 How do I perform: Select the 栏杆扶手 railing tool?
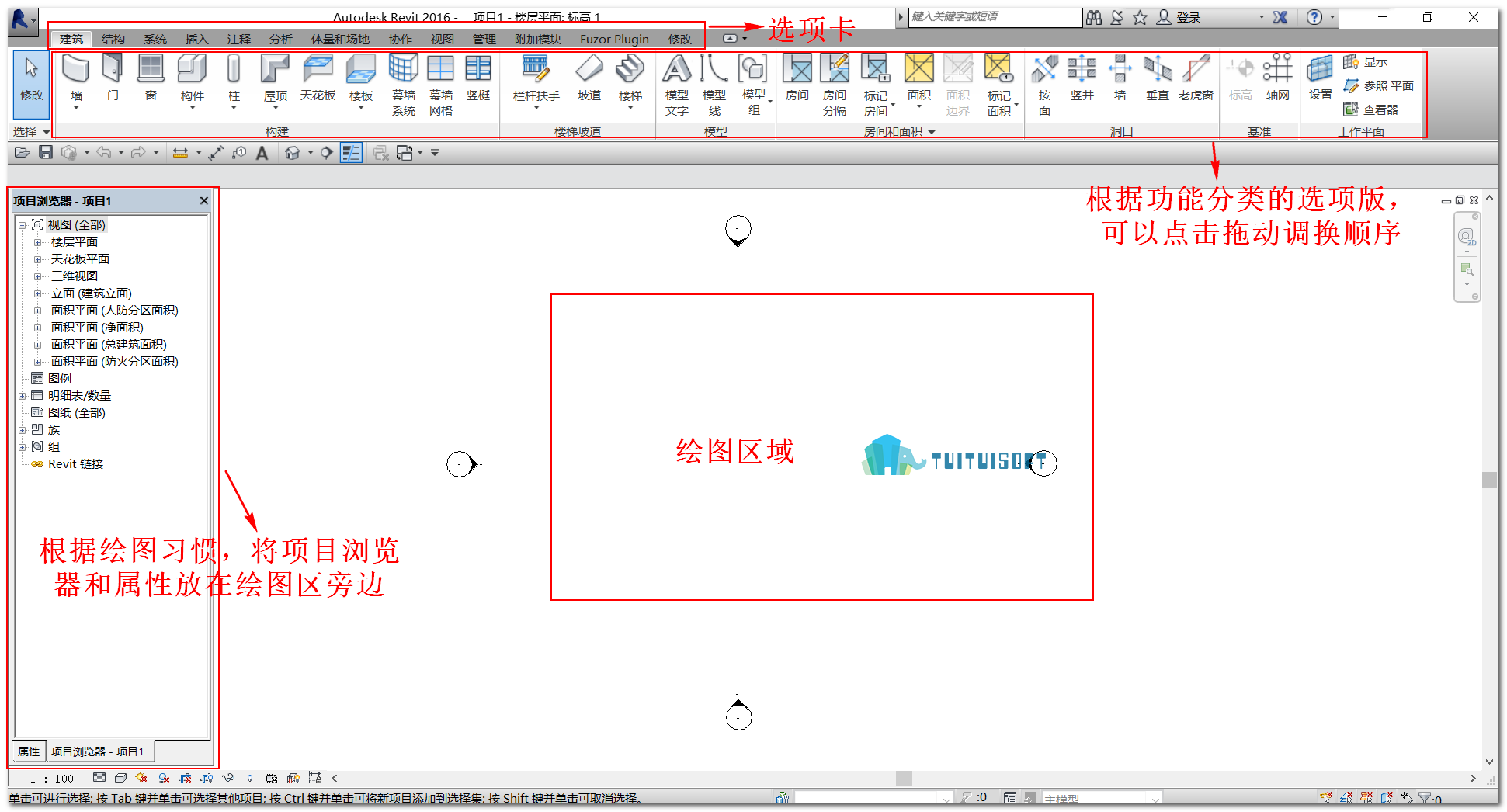tap(536, 82)
